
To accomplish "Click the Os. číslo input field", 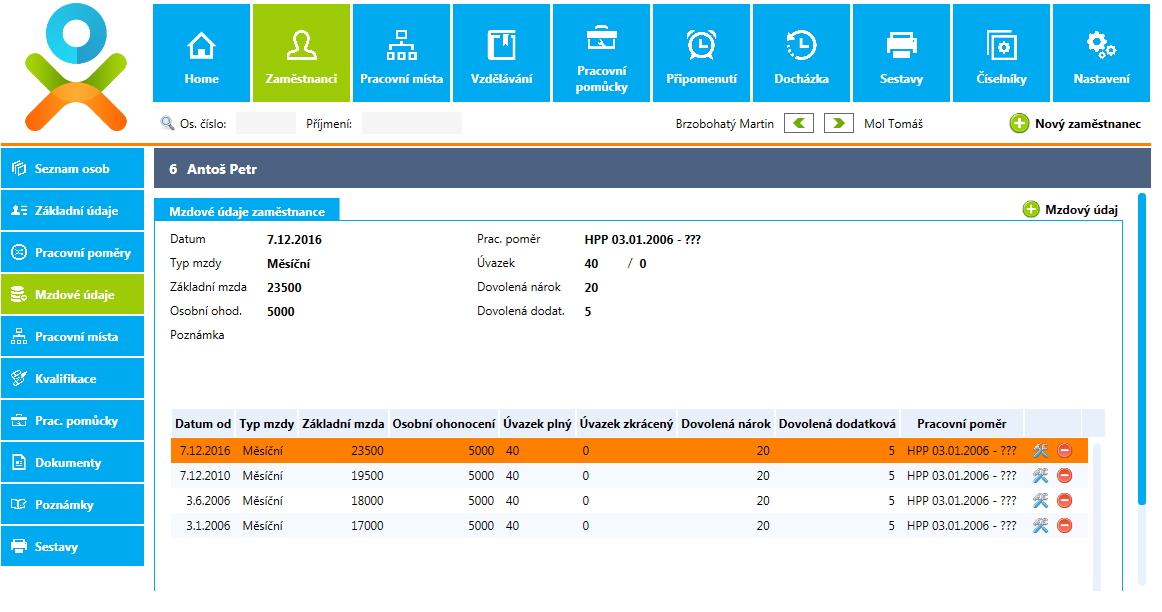I will (x=265, y=123).
